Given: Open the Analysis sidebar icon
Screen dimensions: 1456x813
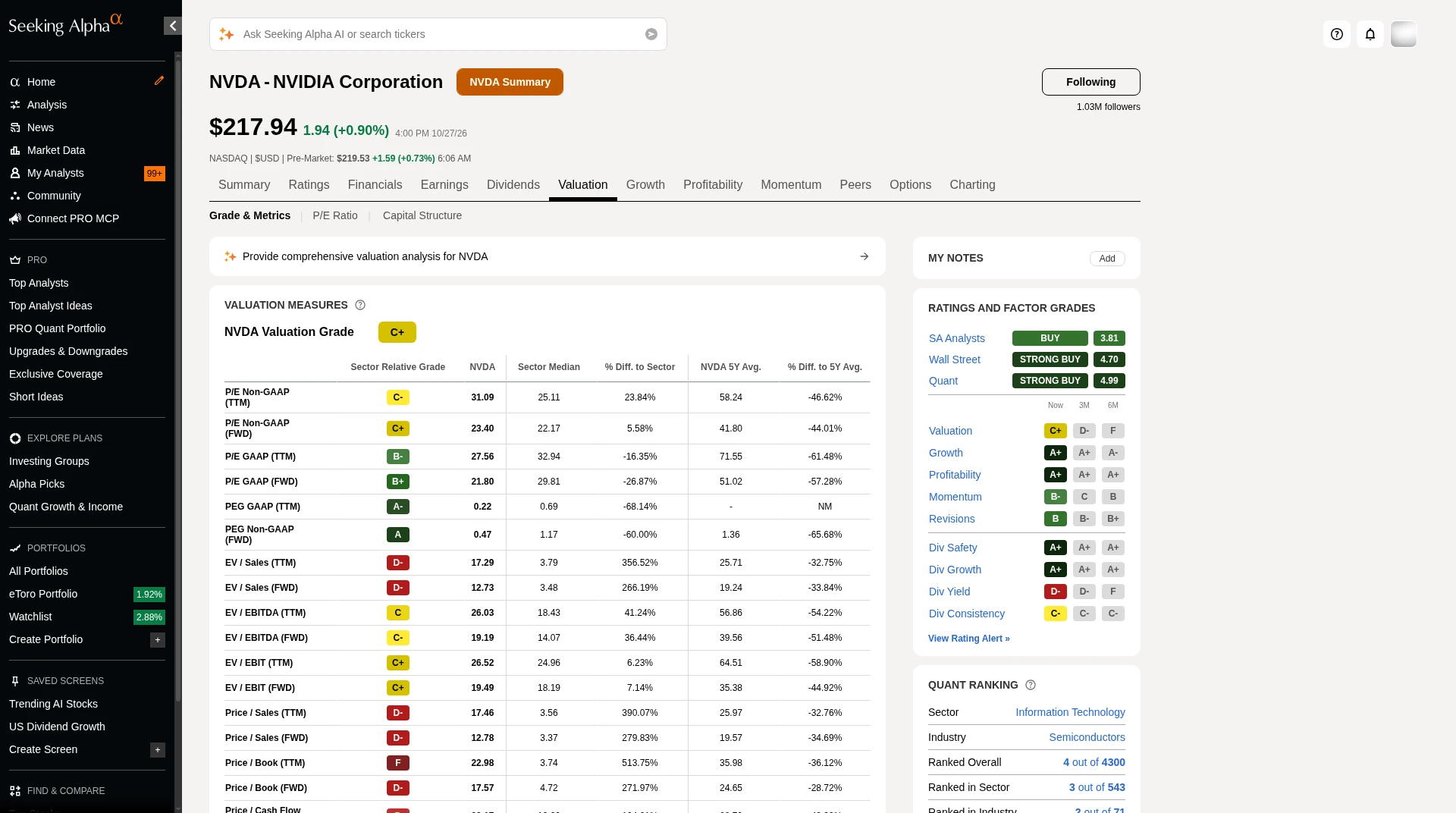Looking at the screenshot, I should click(14, 105).
